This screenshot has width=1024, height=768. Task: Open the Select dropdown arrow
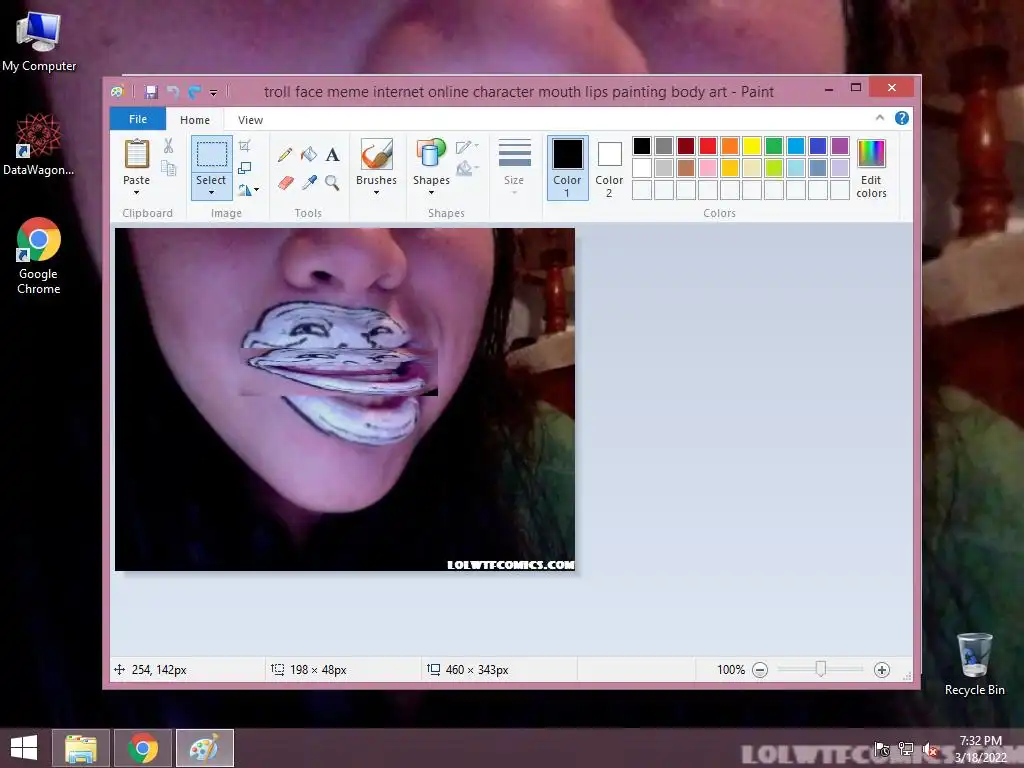[212, 193]
